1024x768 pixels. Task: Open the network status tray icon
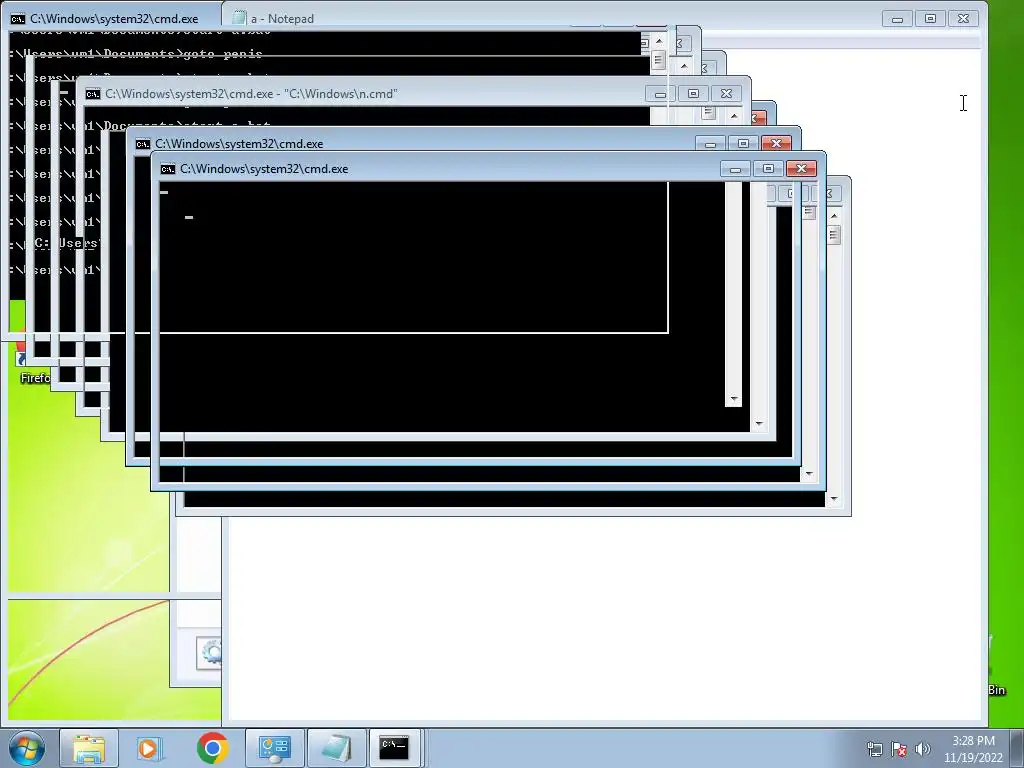coord(874,749)
